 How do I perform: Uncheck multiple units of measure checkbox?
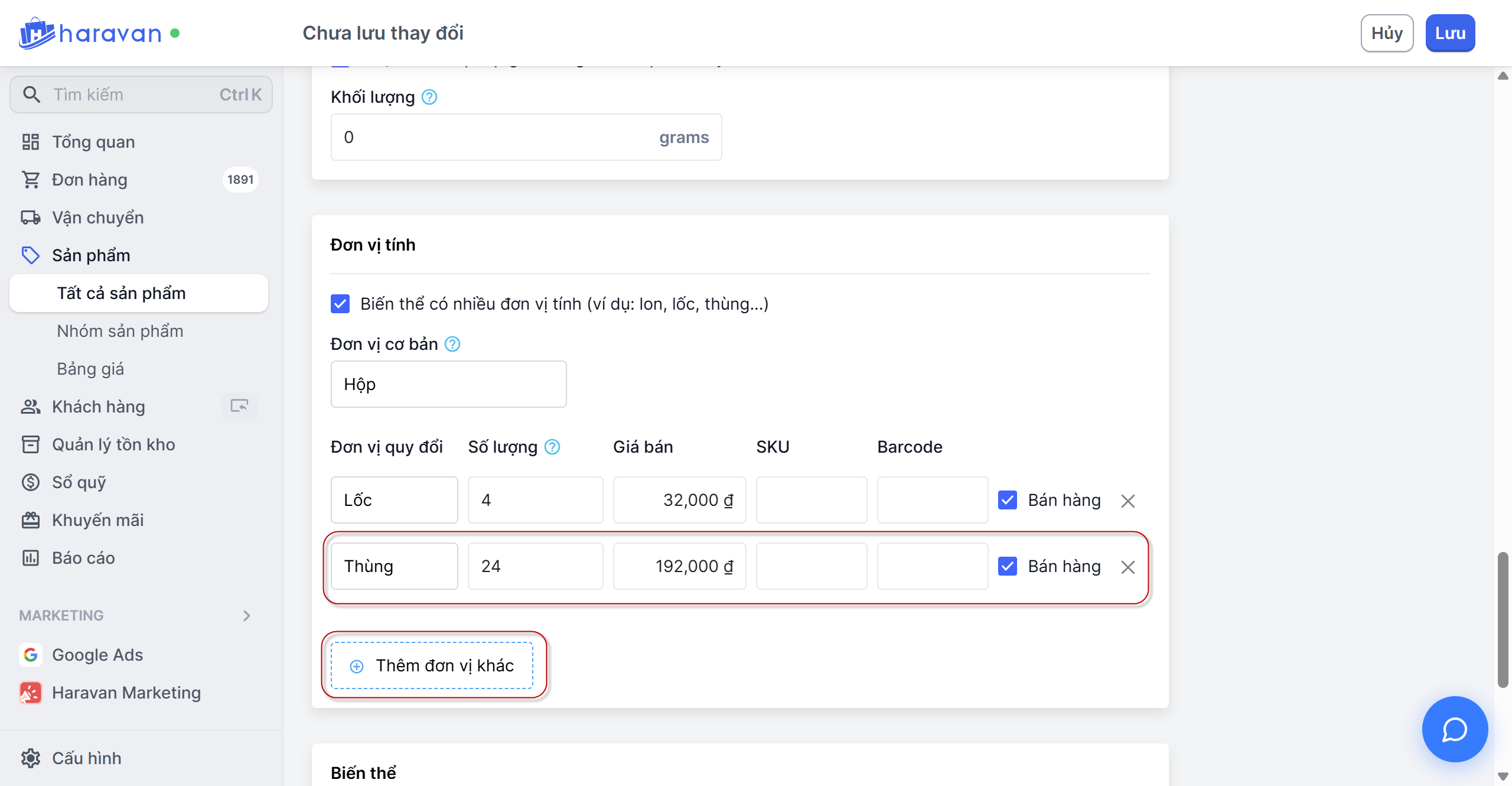coord(340,304)
